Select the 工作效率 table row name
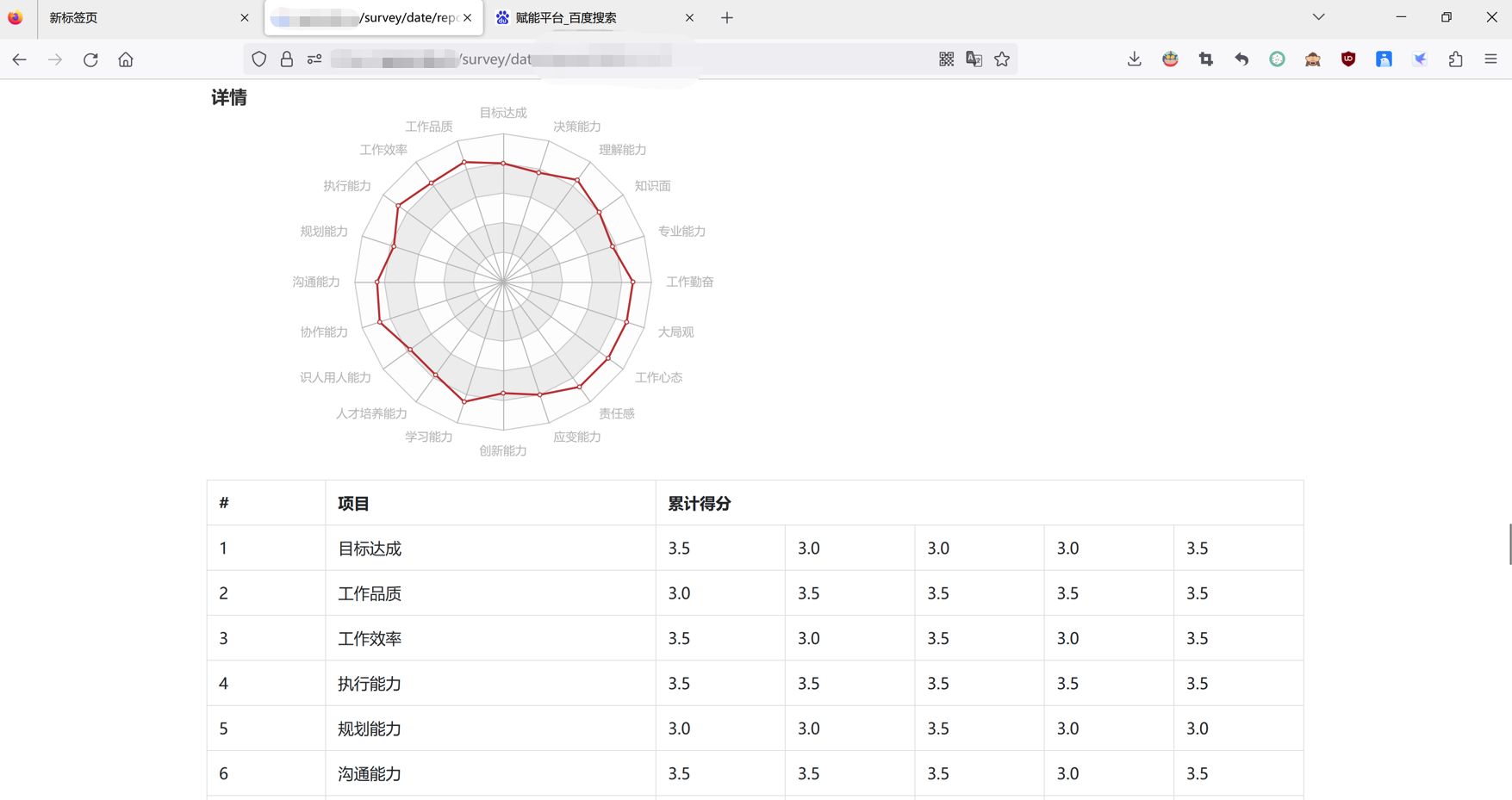 (x=370, y=639)
